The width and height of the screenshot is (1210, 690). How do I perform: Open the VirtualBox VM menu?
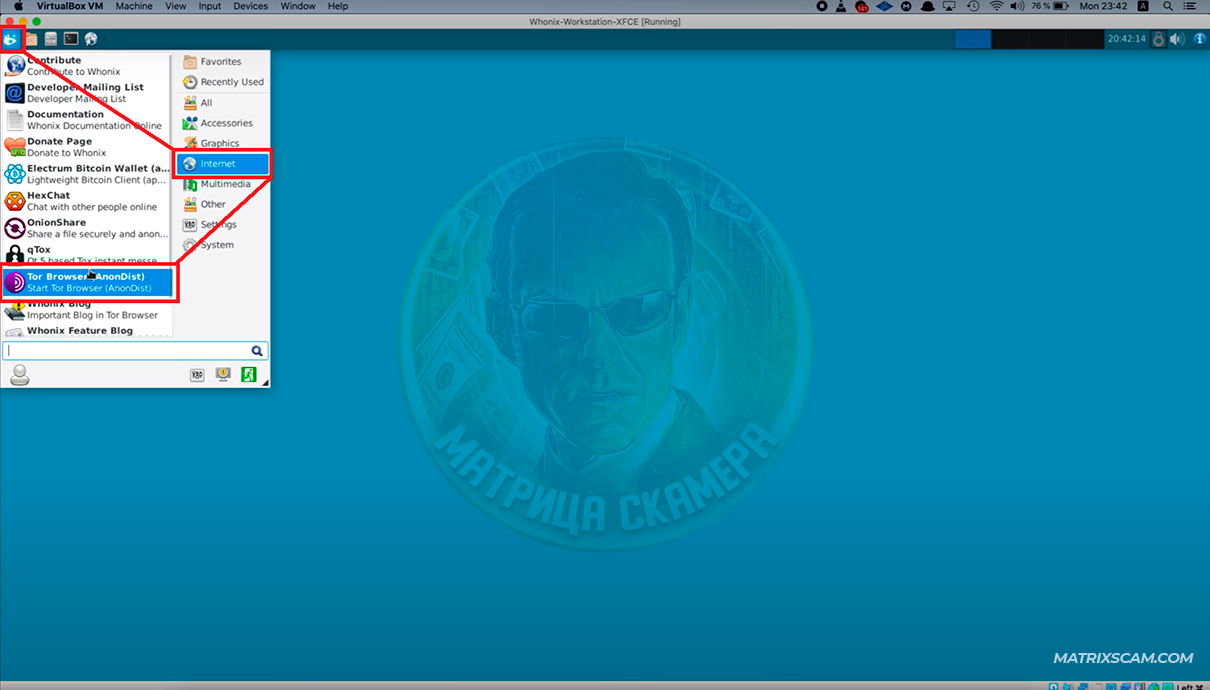70,6
